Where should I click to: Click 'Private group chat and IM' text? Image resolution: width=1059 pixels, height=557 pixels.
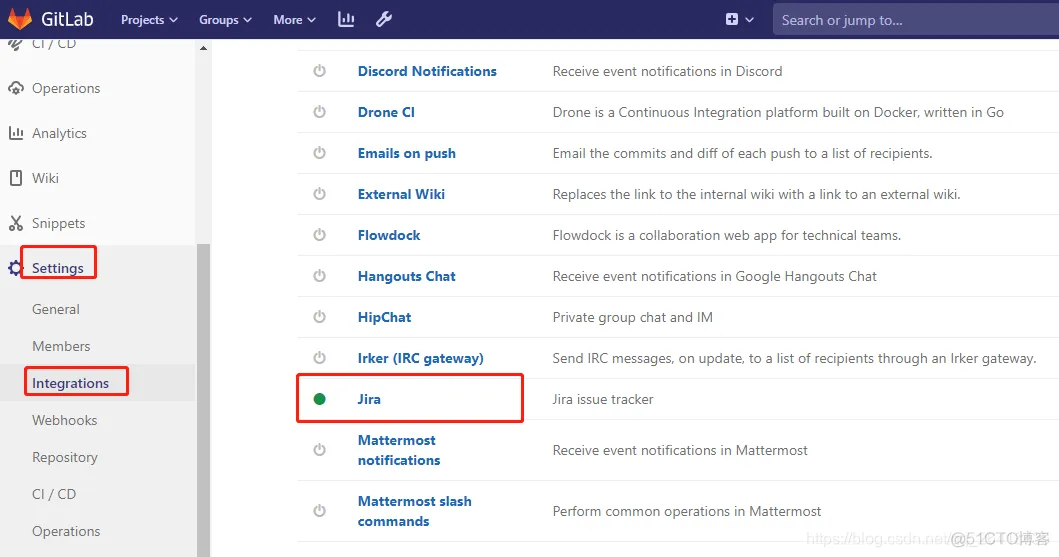633,317
